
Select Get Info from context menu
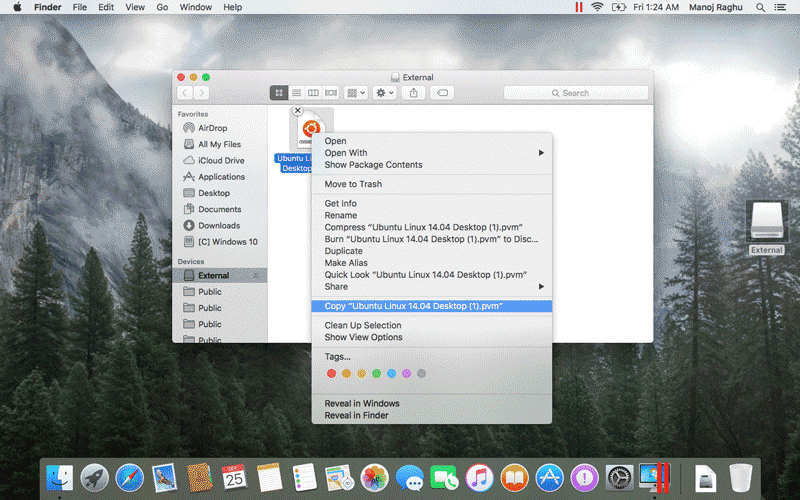(432, 204)
